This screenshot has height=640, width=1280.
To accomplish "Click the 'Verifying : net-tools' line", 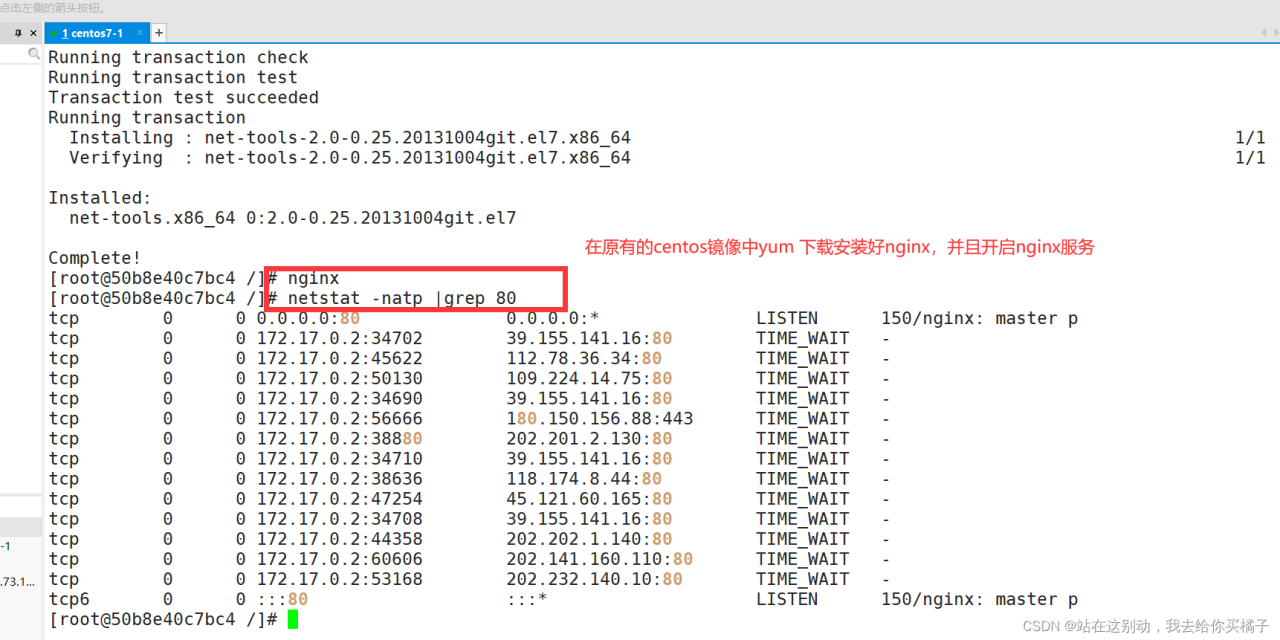I will (350, 158).
